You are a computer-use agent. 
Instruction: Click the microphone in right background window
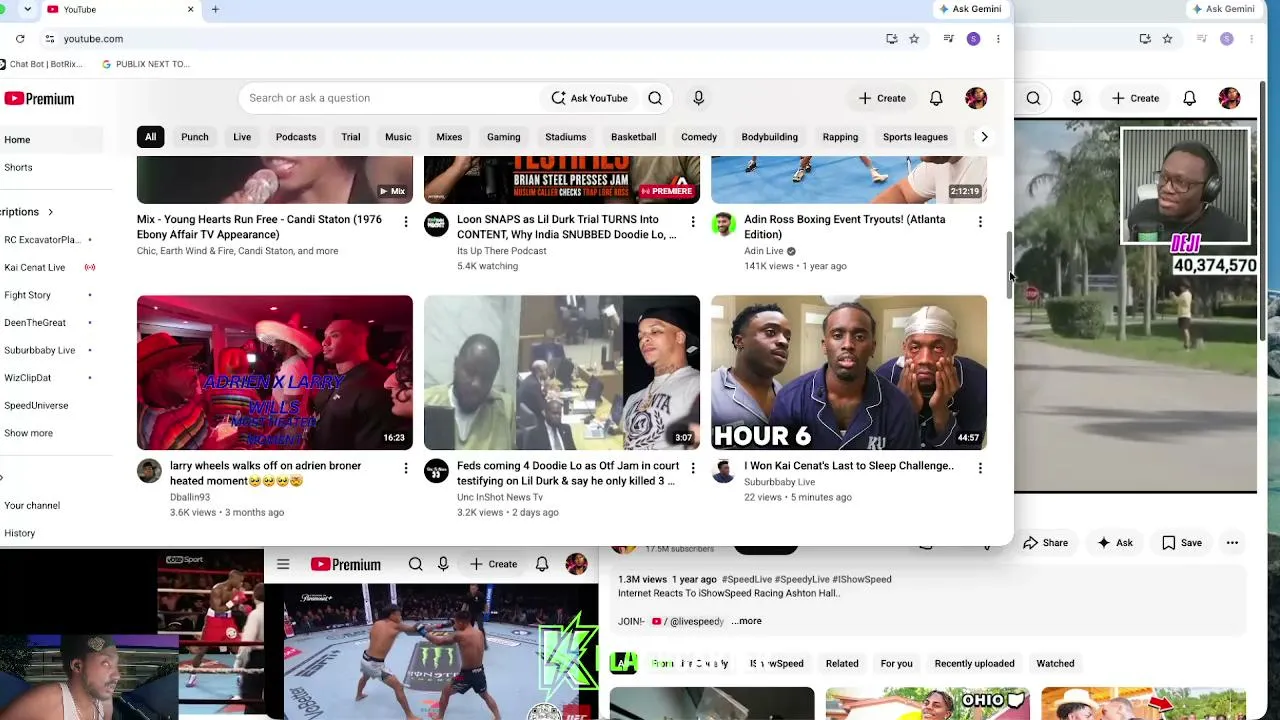coord(1077,98)
